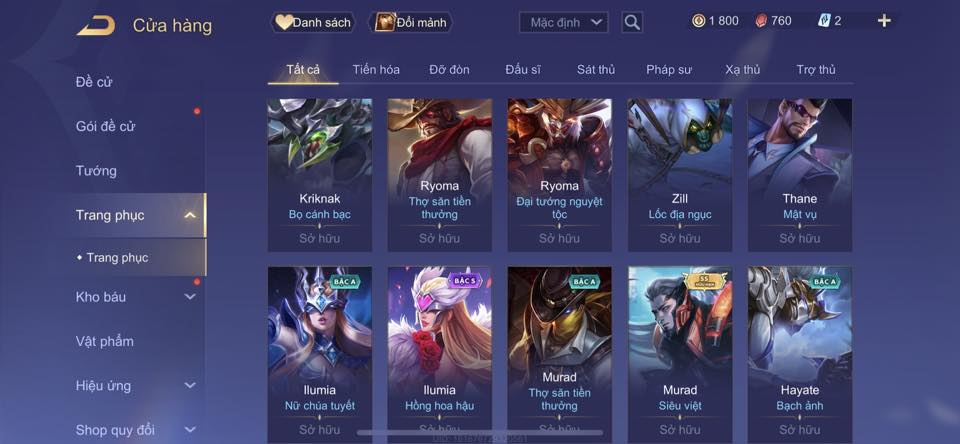Select the Tiến hóa filter tab
The height and width of the screenshot is (444, 960).
pos(376,70)
